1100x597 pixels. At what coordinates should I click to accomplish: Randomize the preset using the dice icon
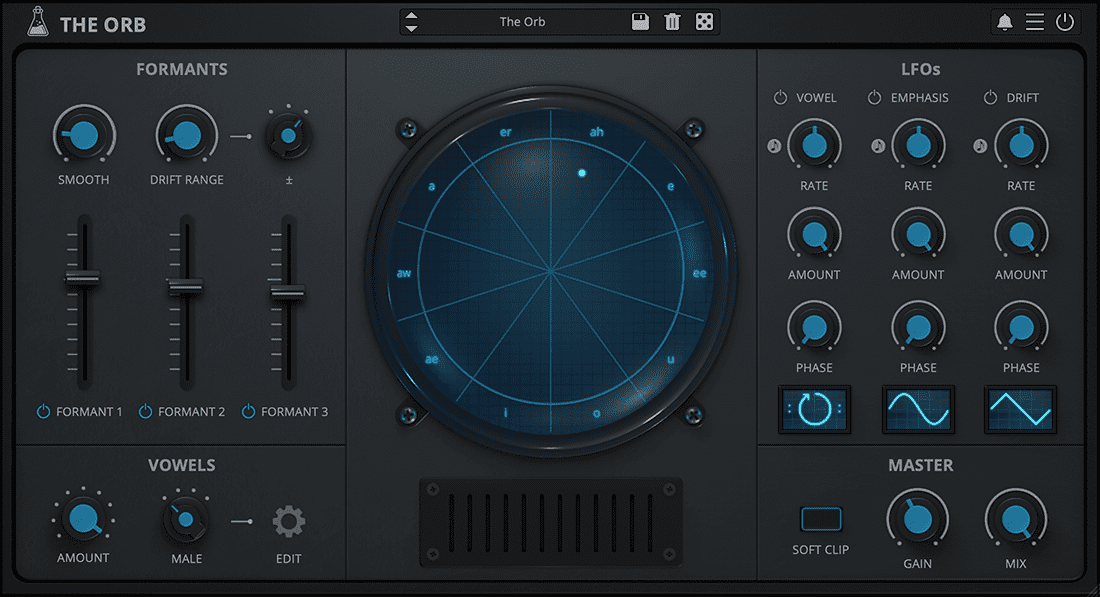(704, 21)
